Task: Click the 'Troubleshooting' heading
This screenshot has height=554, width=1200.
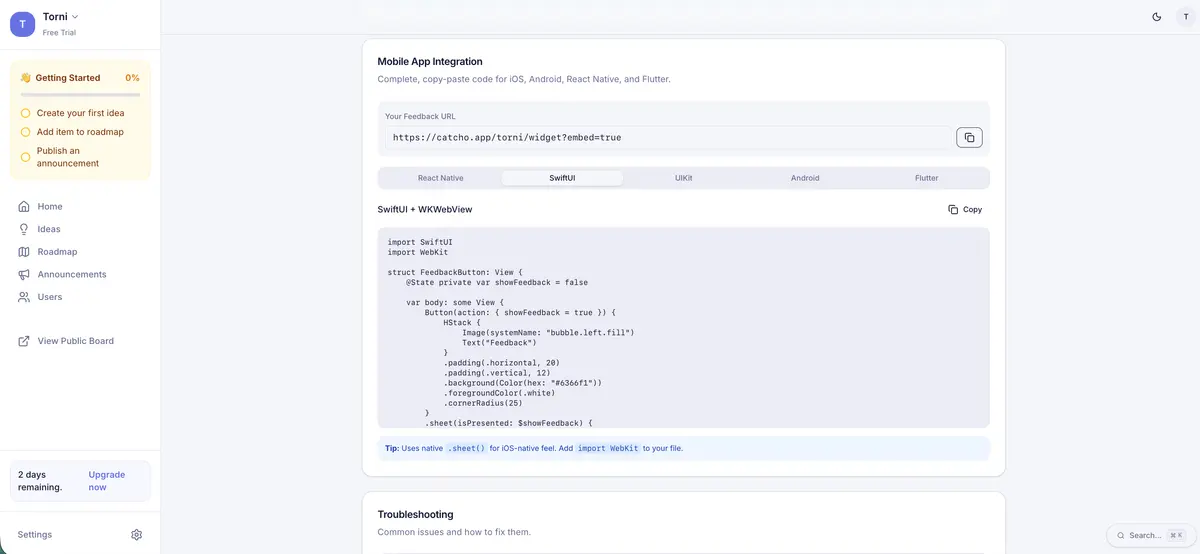Action: tap(415, 515)
